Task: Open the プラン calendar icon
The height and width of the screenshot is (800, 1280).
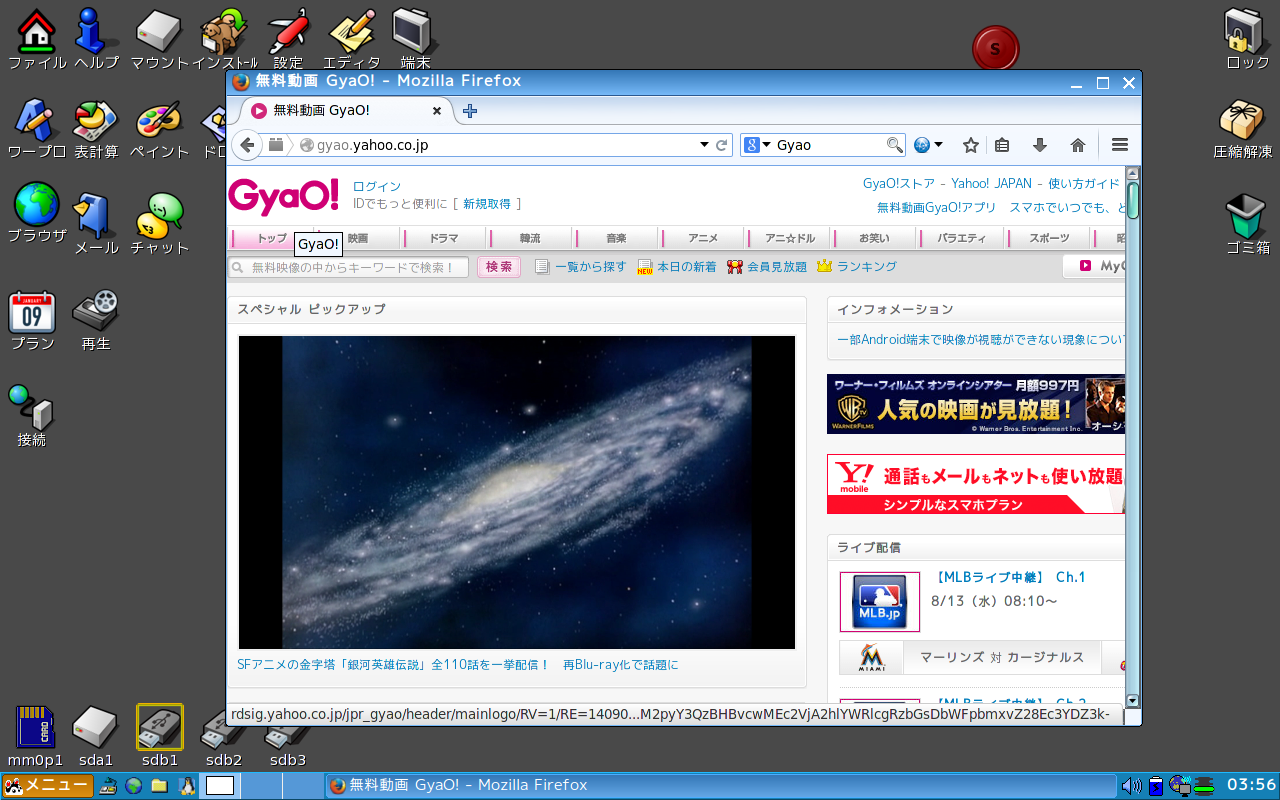Action: [x=32, y=320]
